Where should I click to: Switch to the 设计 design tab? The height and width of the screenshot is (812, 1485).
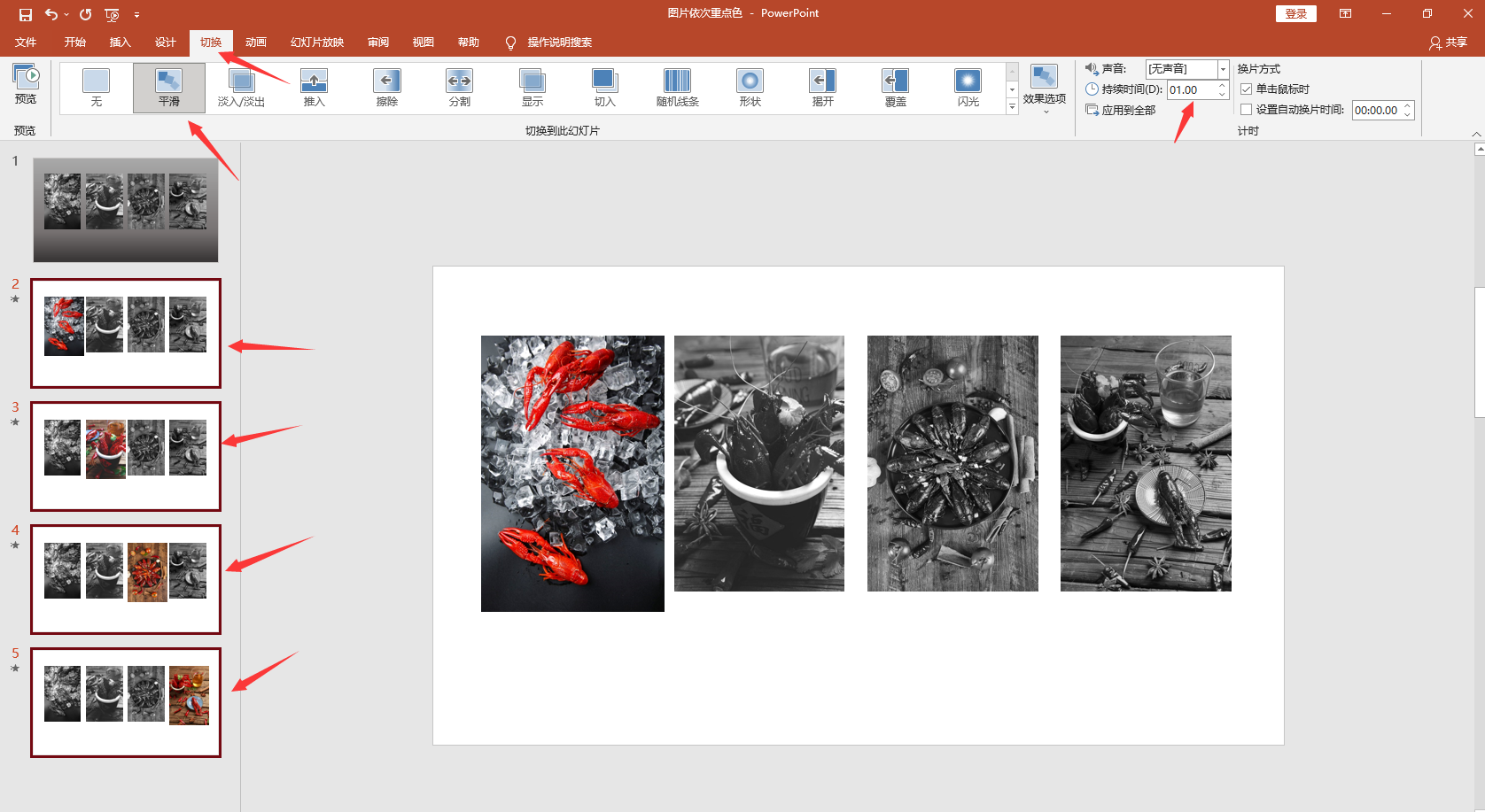coord(166,43)
